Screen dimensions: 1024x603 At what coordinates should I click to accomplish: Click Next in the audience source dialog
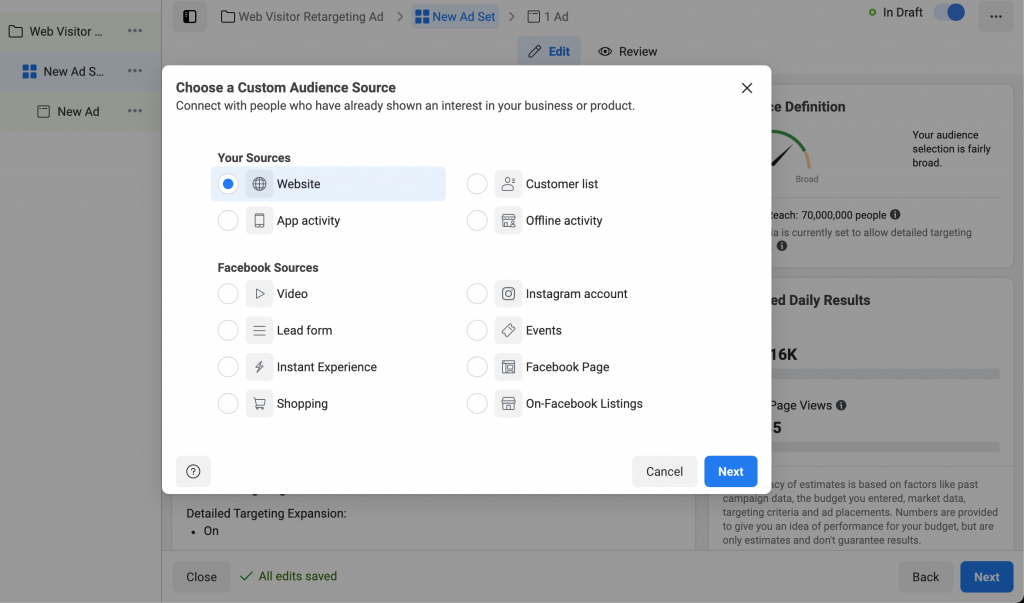coord(730,472)
